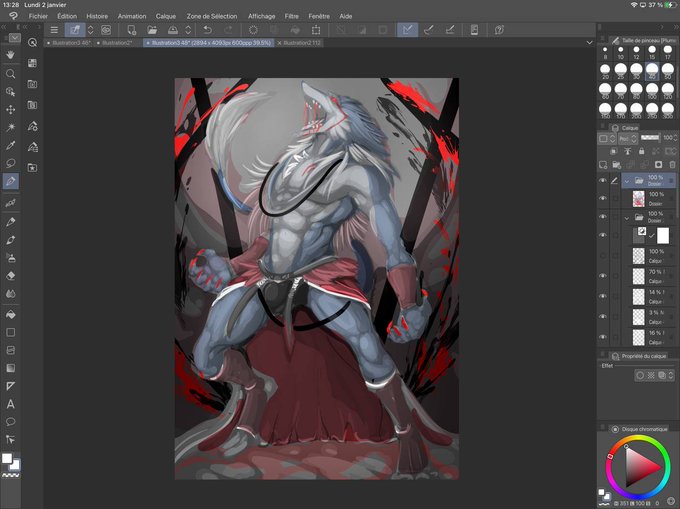Open the Fichier menu
The width and height of the screenshot is (680, 509).
[38, 16]
